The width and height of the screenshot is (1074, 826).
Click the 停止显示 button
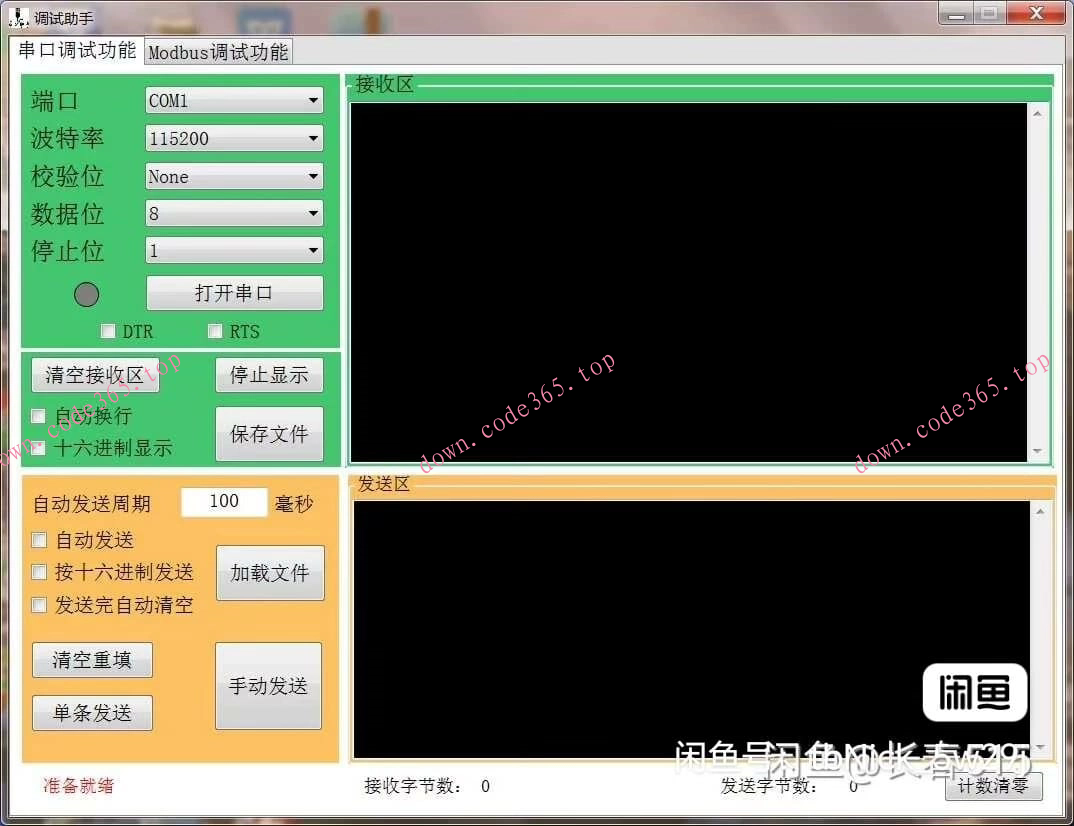(269, 375)
